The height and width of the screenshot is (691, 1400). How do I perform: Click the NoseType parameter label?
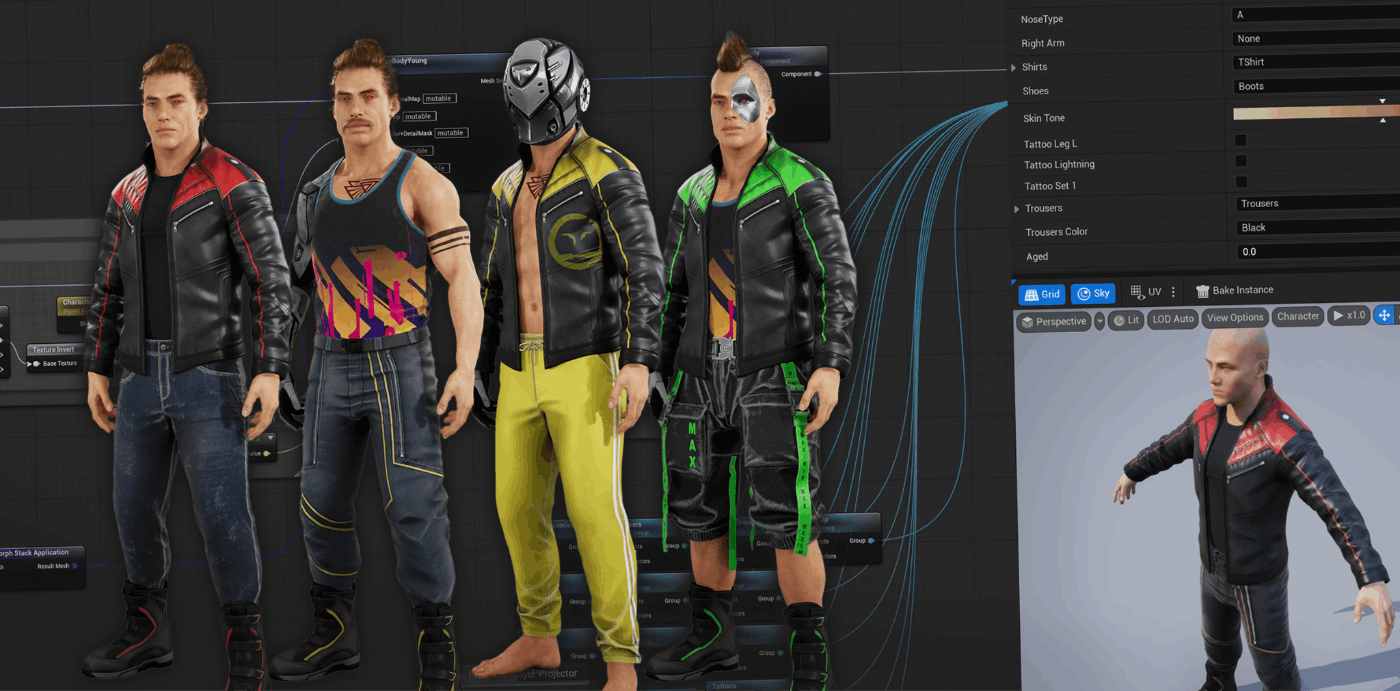(1041, 19)
